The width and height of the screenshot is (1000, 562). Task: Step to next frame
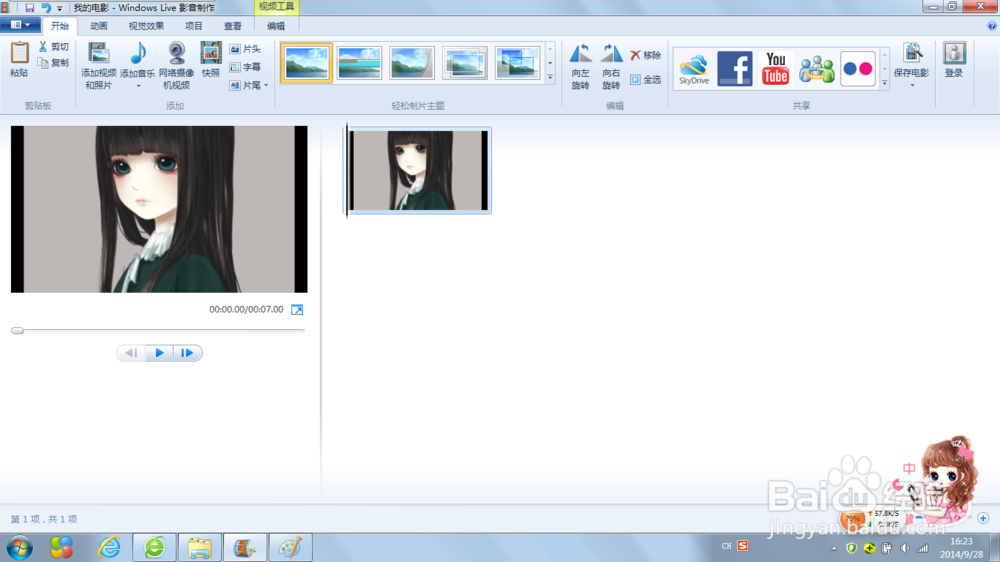187,353
